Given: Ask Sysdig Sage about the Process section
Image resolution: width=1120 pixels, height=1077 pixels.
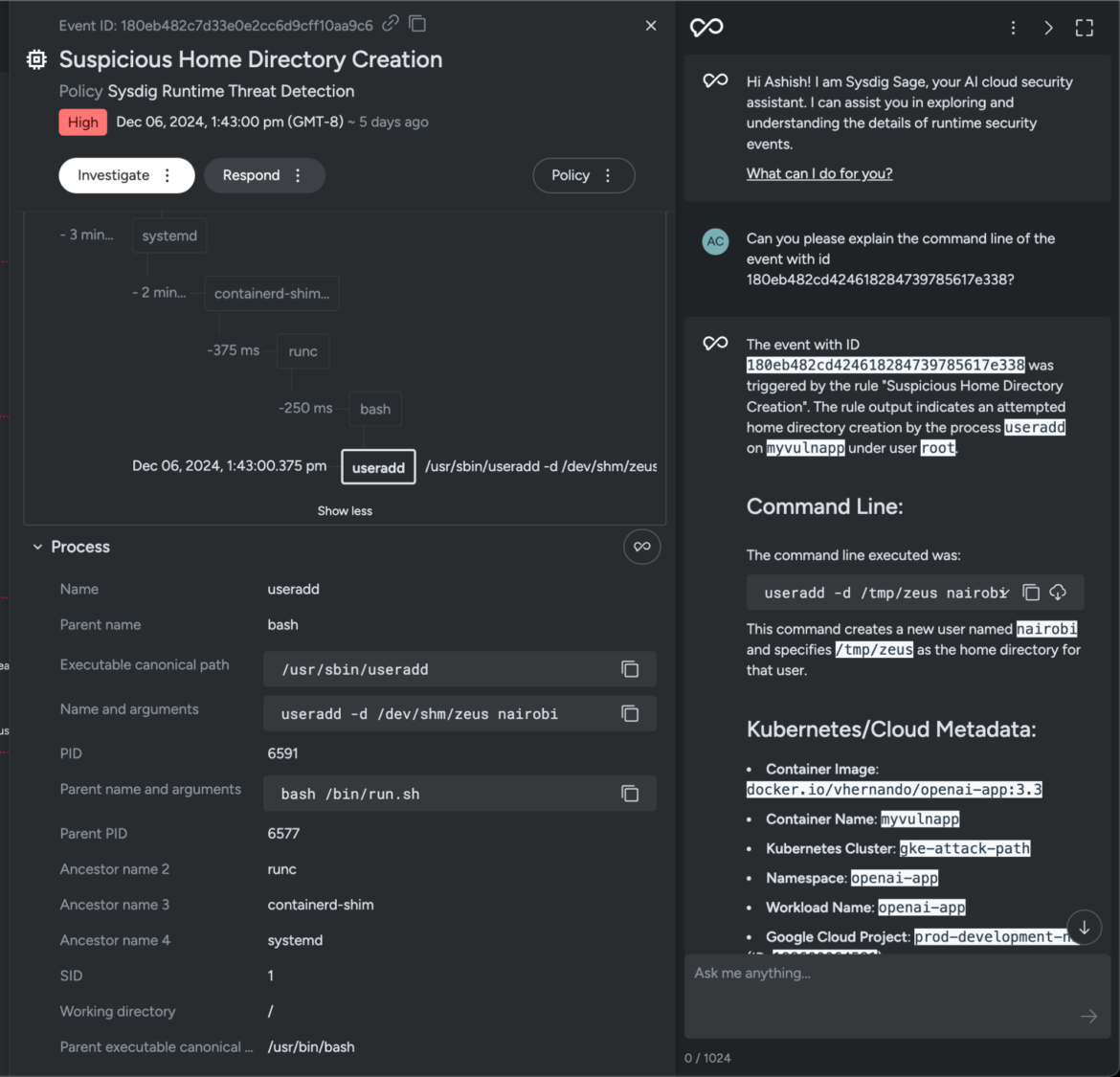Looking at the screenshot, I should (x=641, y=547).
